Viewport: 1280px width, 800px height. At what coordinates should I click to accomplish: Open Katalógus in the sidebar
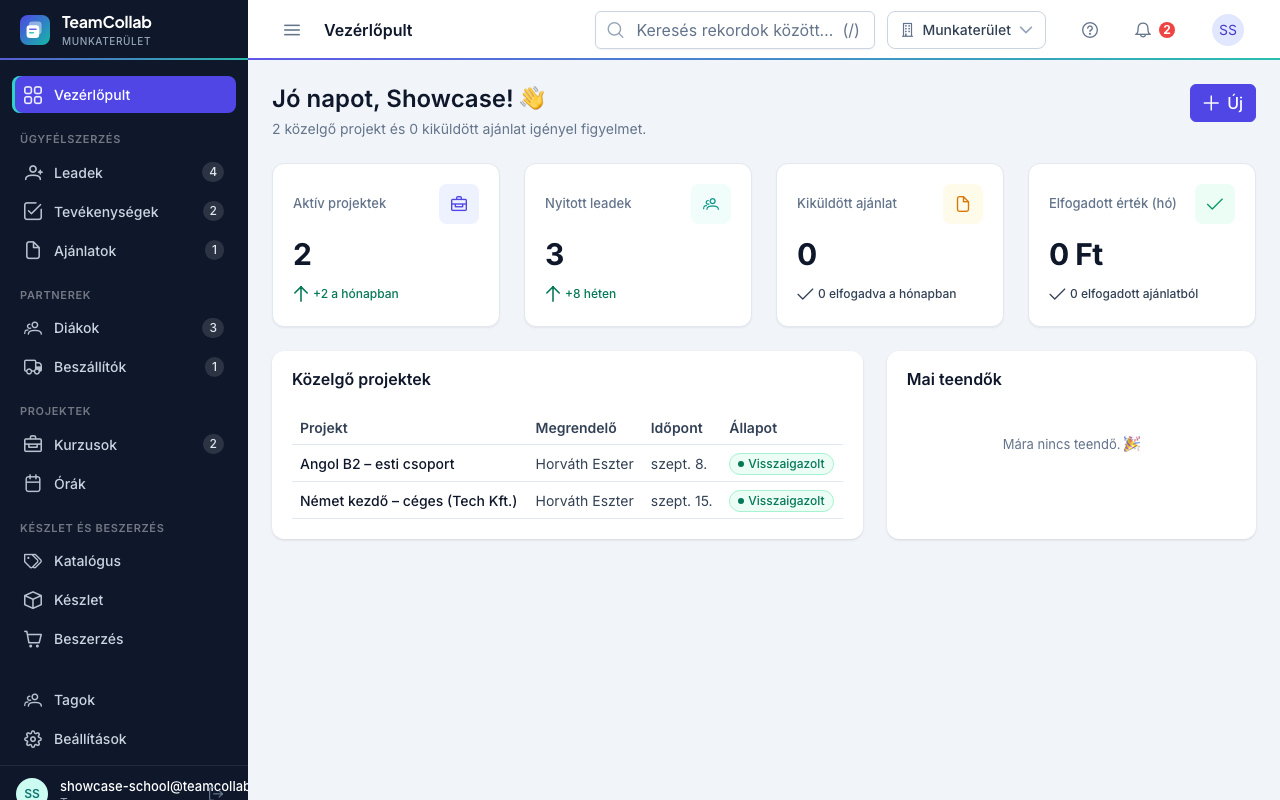coord(124,561)
